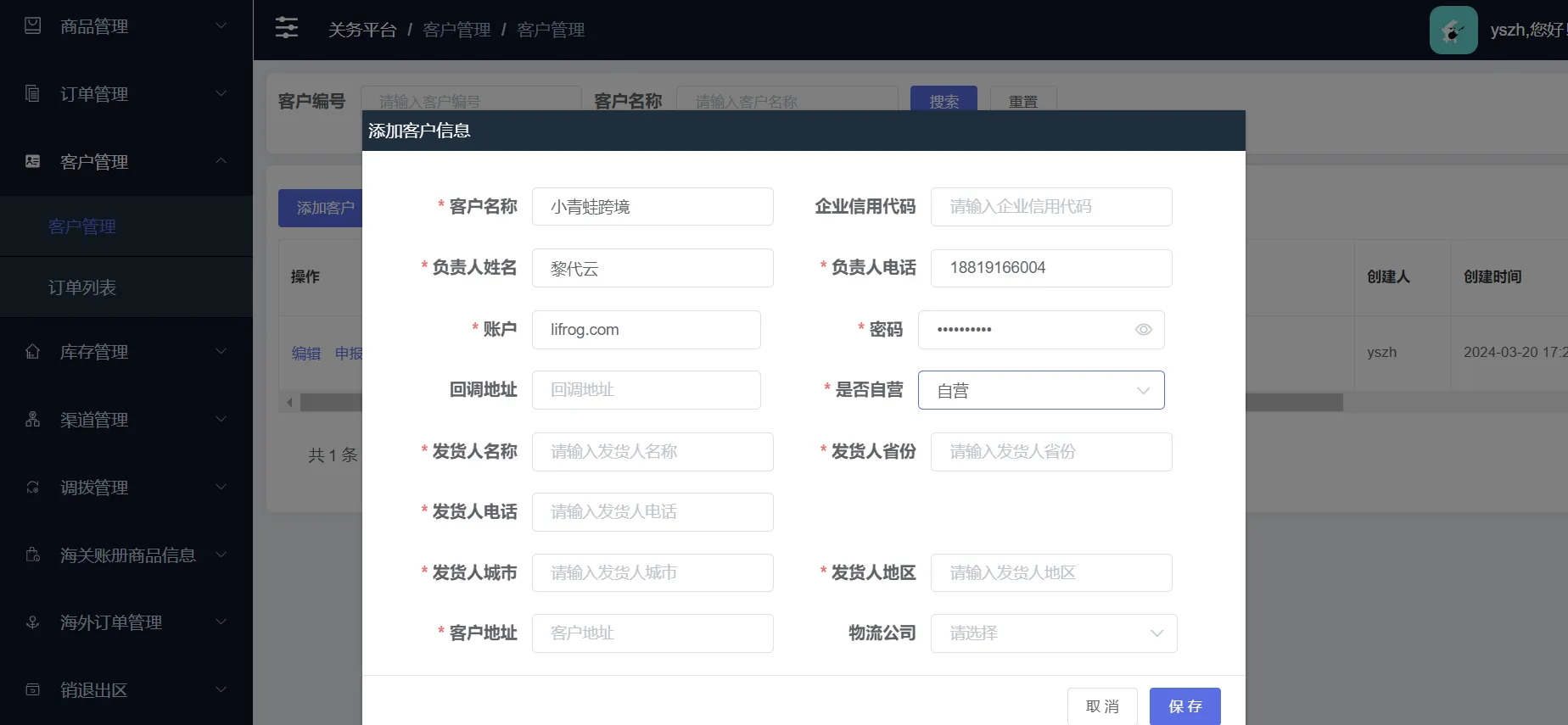Viewport: 1568px width, 725px height.
Task: Click the table horizontal scrollbar left arrow
Action: coord(290,402)
